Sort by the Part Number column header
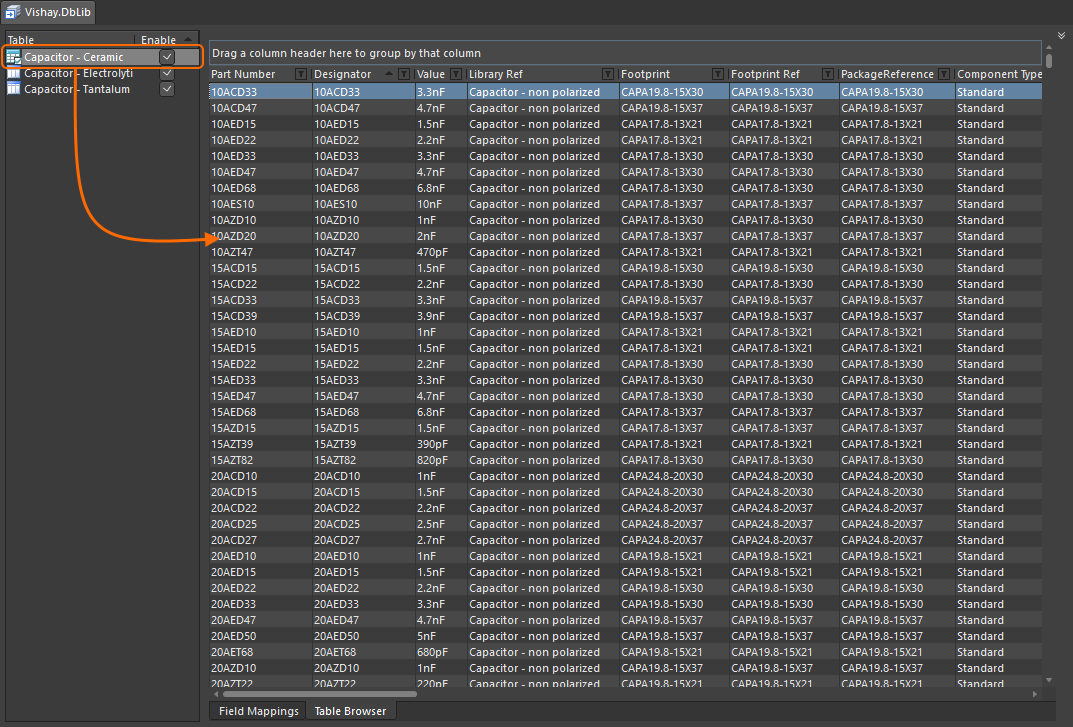 point(243,74)
